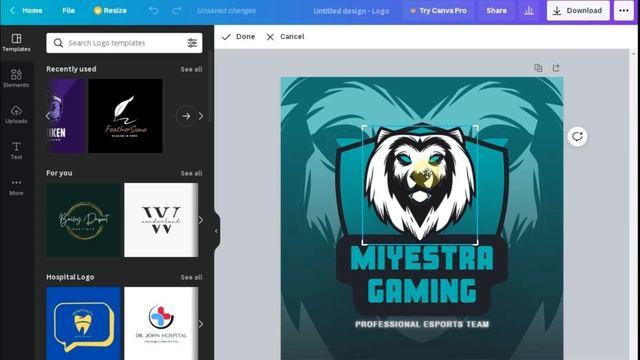Click Cancel to discard the crop
This screenshot has width=640, height=360.
coord(285,37)
